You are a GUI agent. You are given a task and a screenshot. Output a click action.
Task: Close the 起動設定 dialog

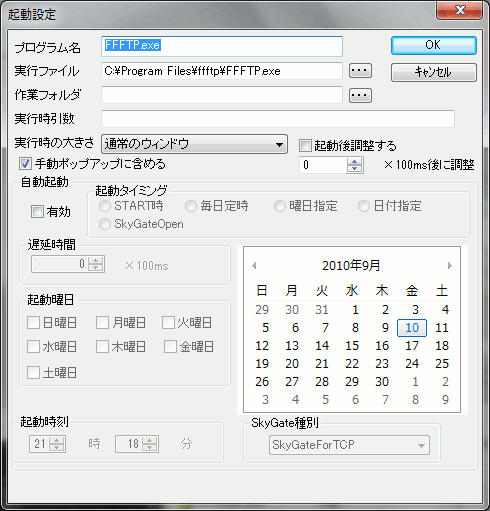[460, 10]
